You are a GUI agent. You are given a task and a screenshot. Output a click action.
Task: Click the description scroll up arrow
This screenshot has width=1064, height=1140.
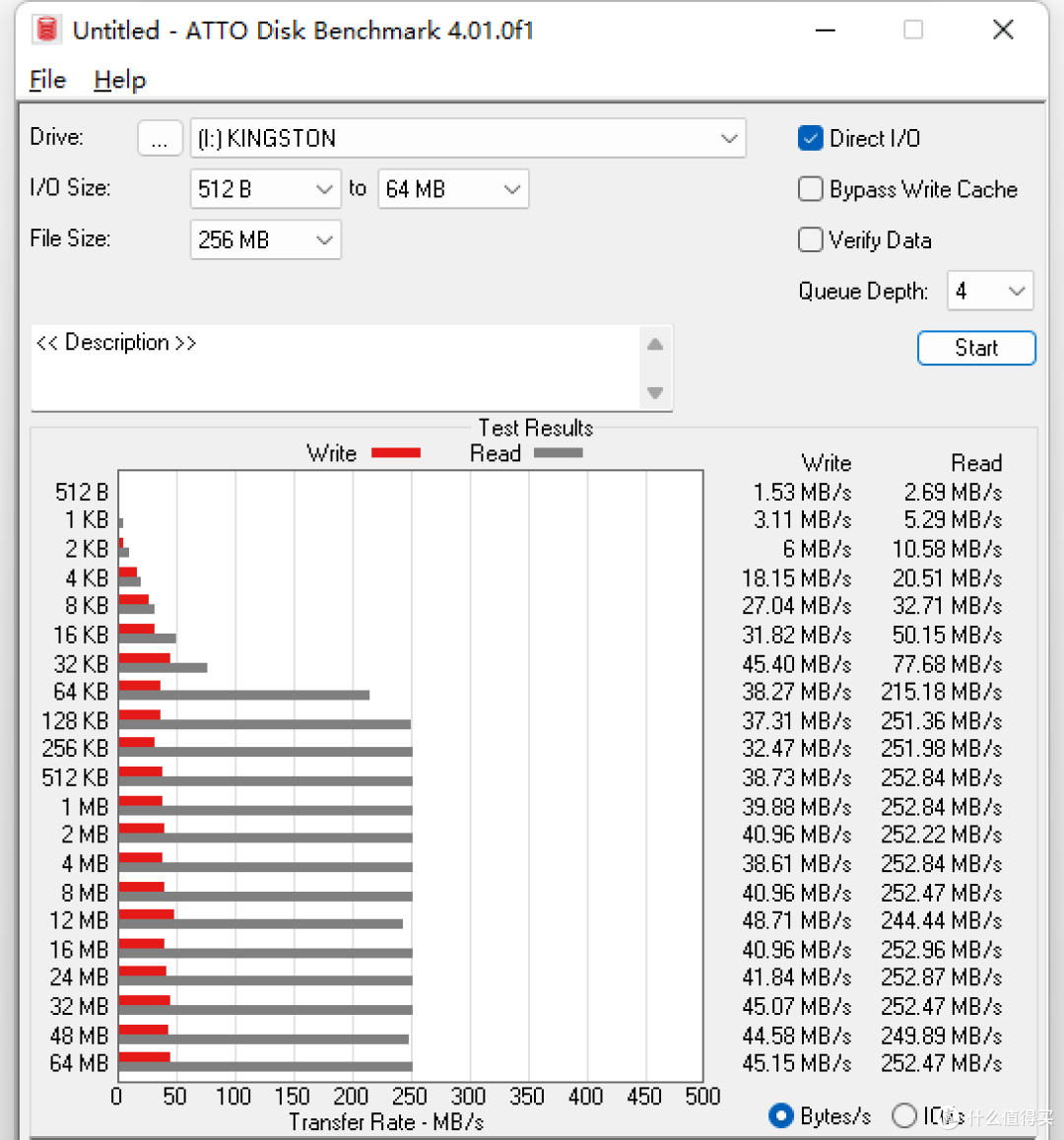655,344
